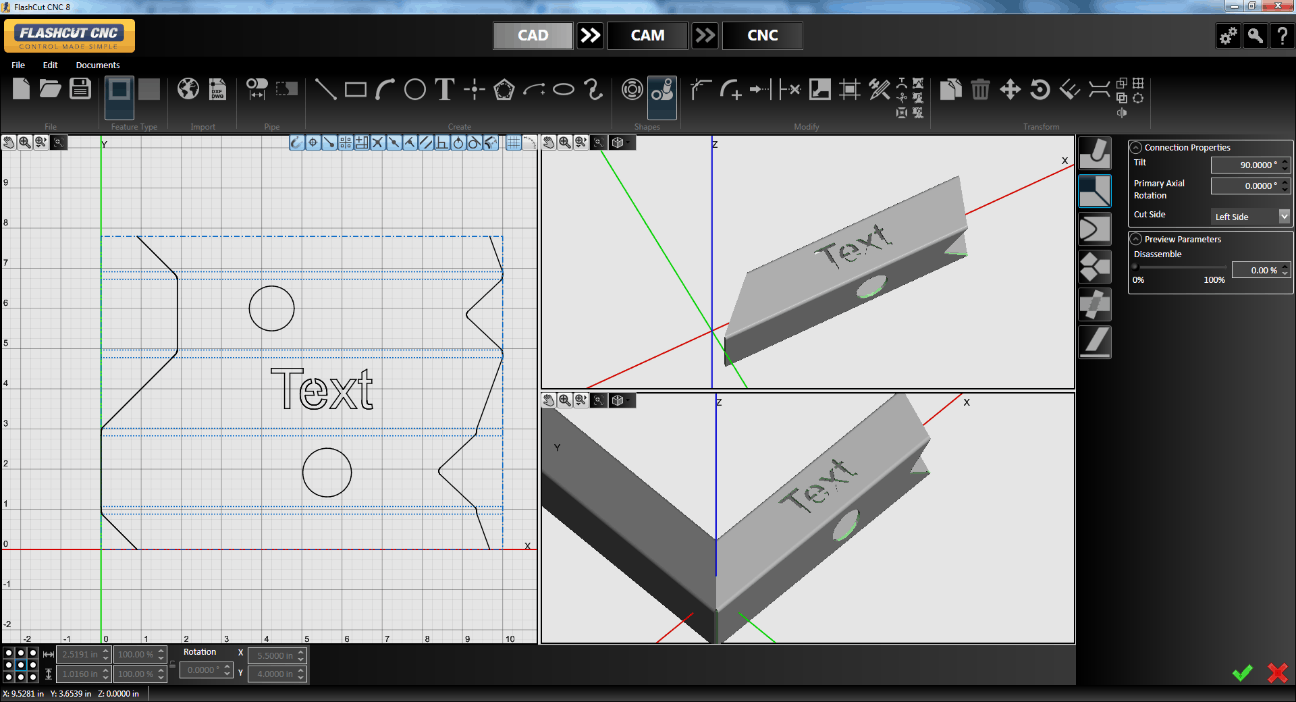Select the Circle drawing tool

(x=415, y=90)
